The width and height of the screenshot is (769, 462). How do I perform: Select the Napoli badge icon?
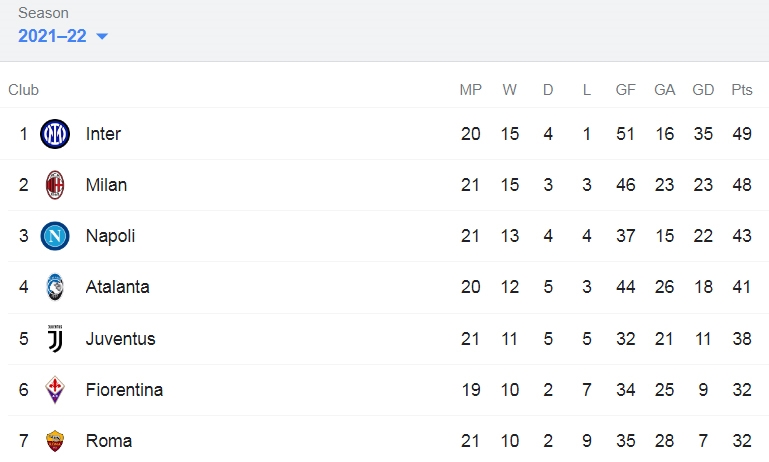(55, 236)
